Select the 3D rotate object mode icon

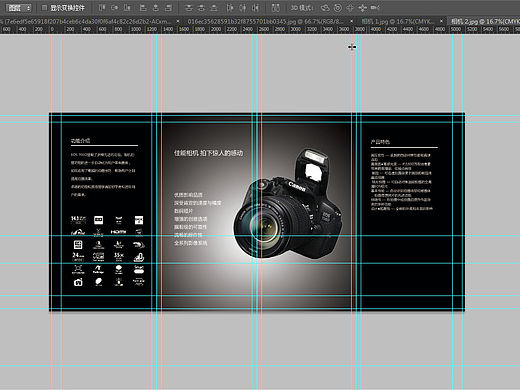point(325,8)
